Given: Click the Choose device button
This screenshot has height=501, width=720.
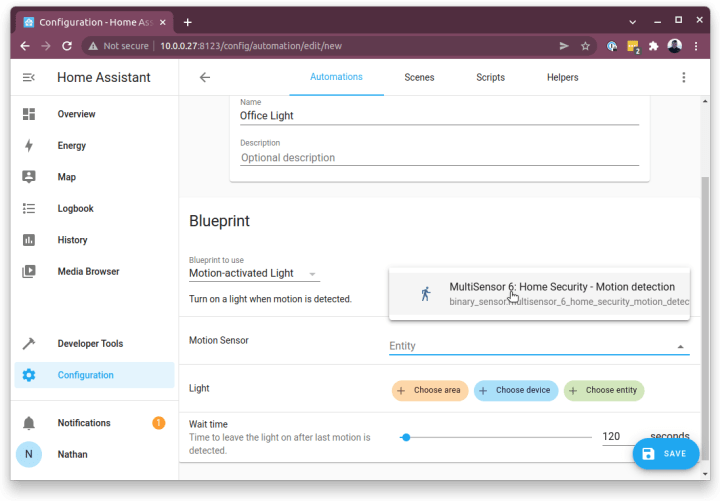Looking at the screenshot, I should pos(516,390).
